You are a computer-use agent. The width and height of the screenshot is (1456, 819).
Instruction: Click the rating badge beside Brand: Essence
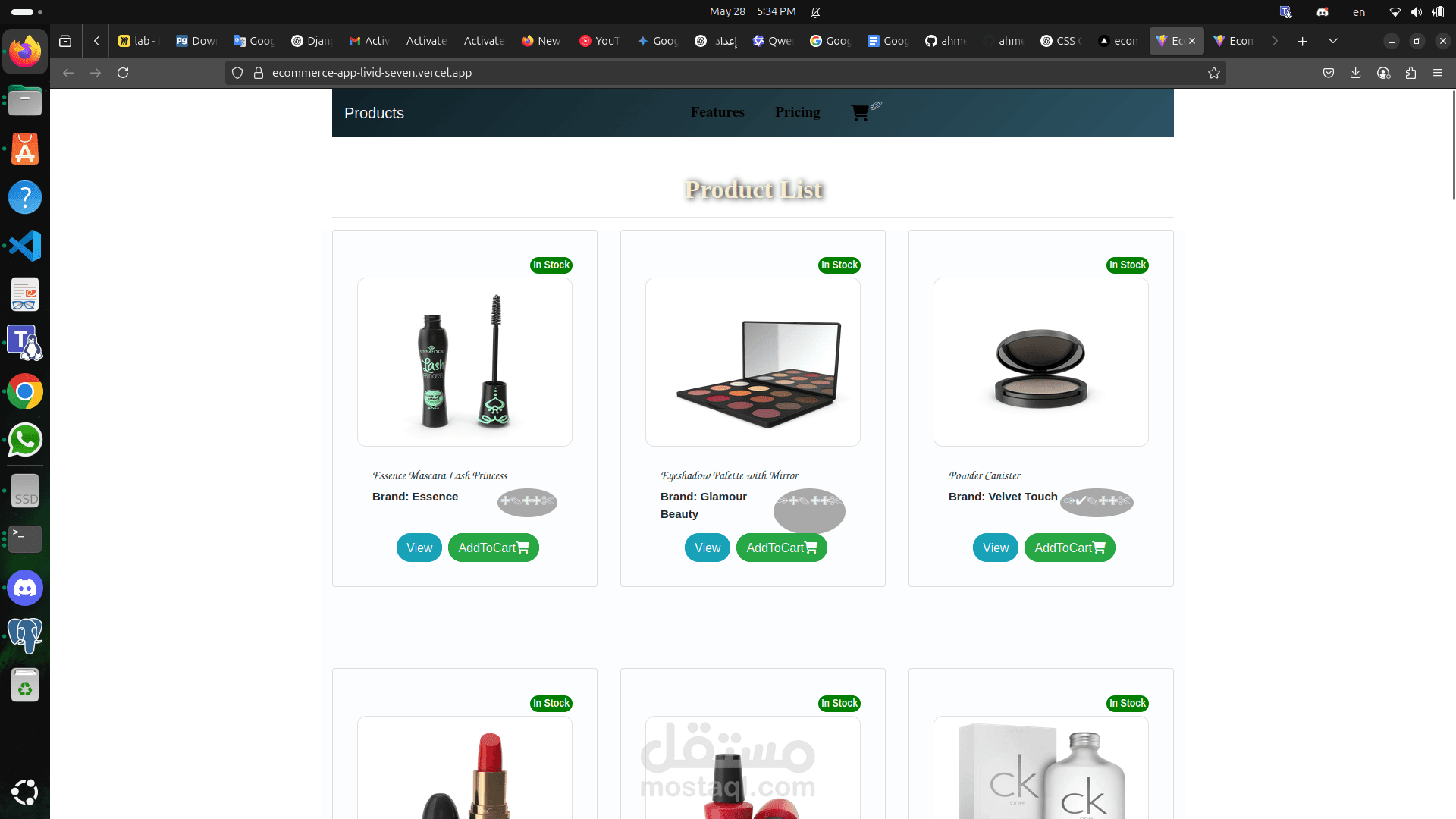point(527,501)
